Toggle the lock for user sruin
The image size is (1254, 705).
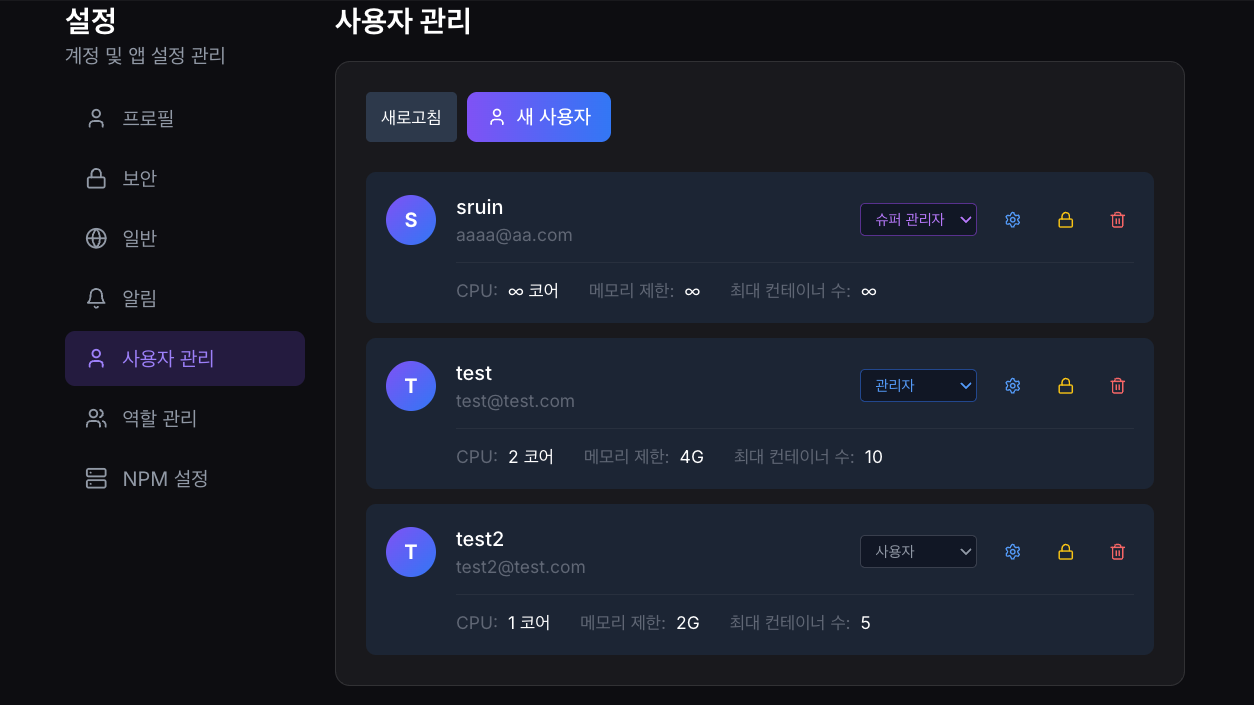click(1065, 219)
